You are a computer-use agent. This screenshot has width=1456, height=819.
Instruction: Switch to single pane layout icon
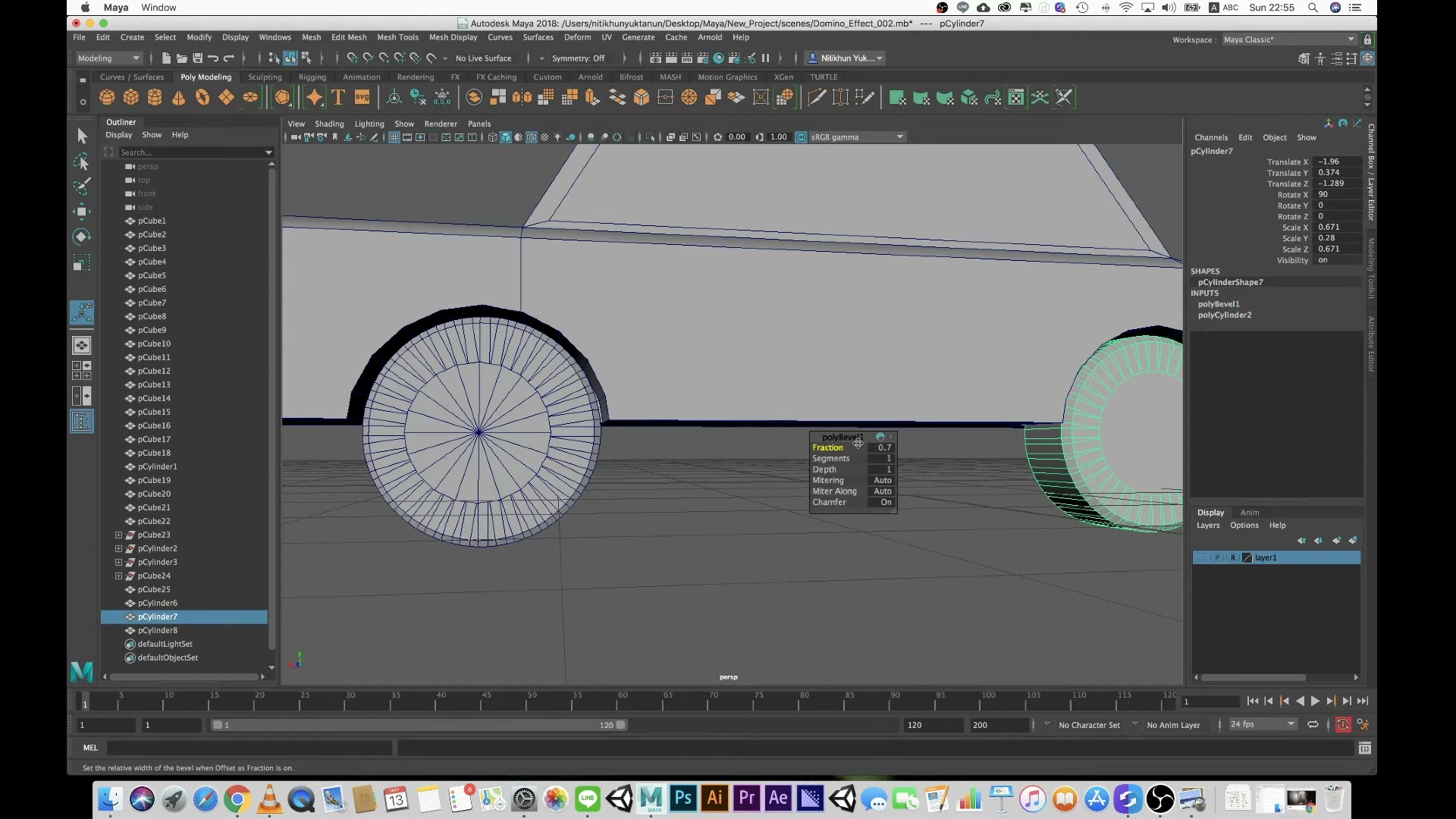pos(82,345)
